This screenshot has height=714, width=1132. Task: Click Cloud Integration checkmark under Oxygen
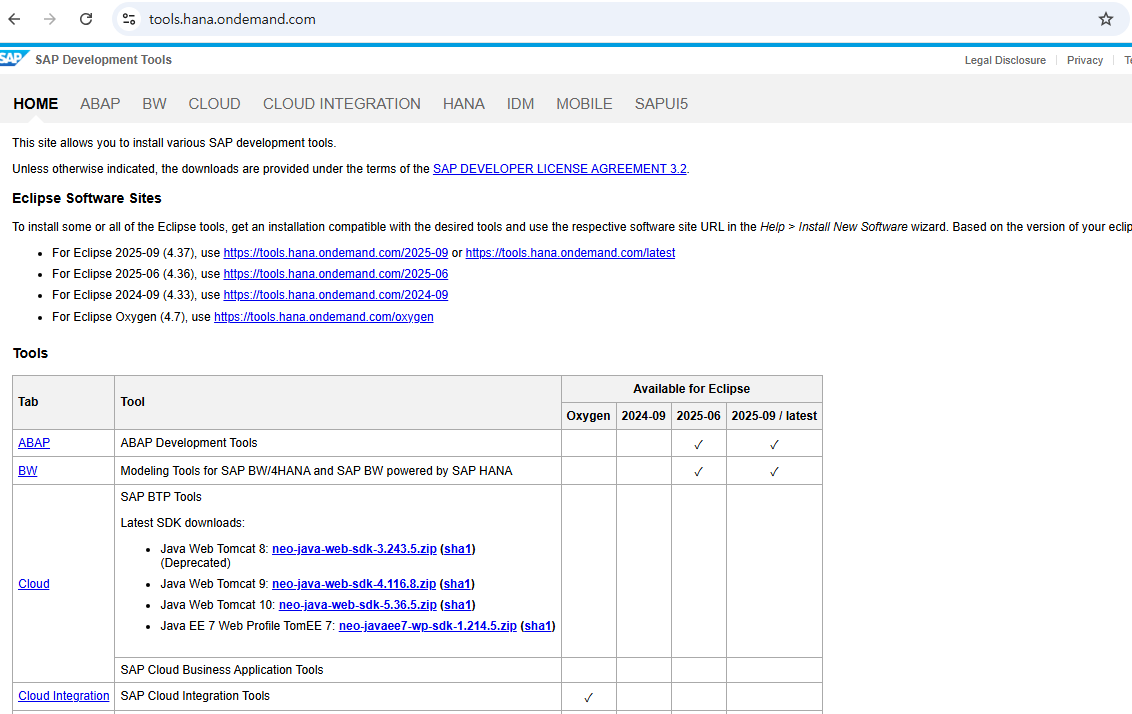[x=588, y=697]
